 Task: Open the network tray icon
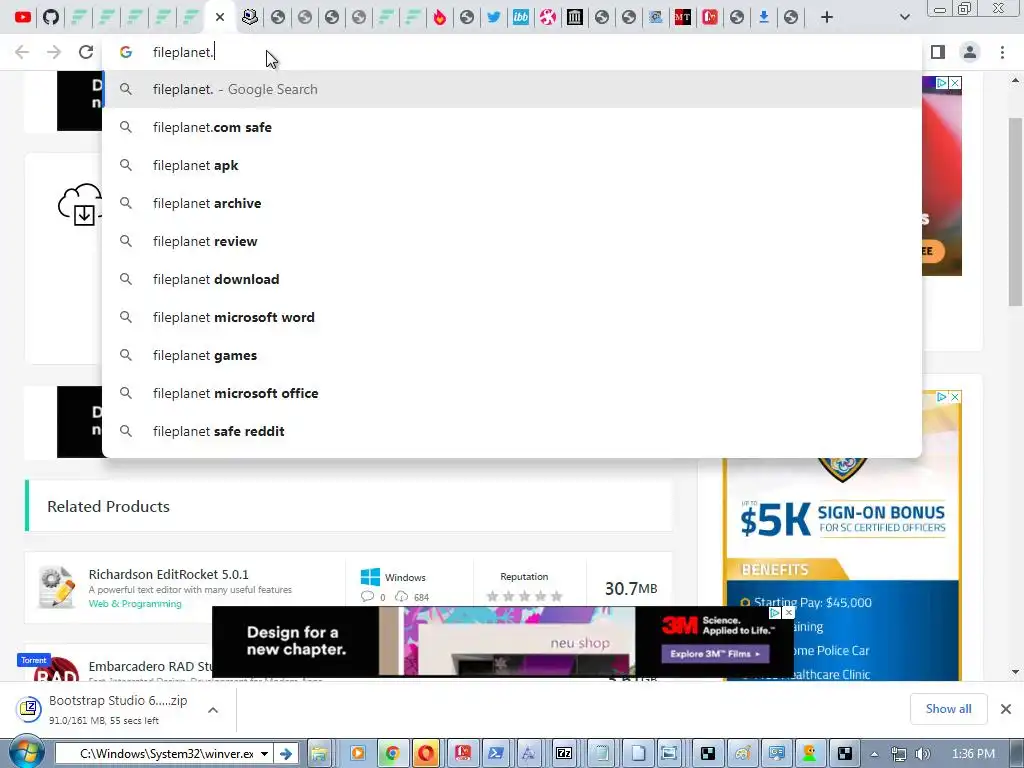(x=899, y=754)
